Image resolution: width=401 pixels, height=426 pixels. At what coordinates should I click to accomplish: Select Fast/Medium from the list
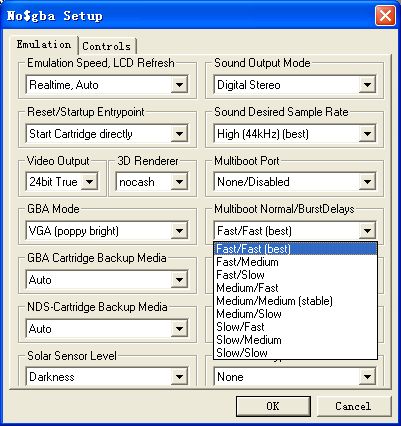pos(295,262)
